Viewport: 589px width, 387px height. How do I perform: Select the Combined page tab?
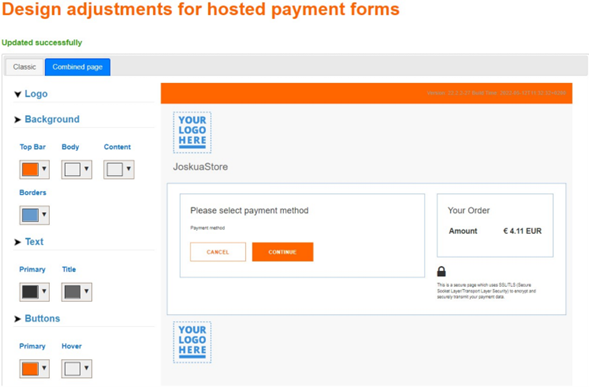click(77, 67)
